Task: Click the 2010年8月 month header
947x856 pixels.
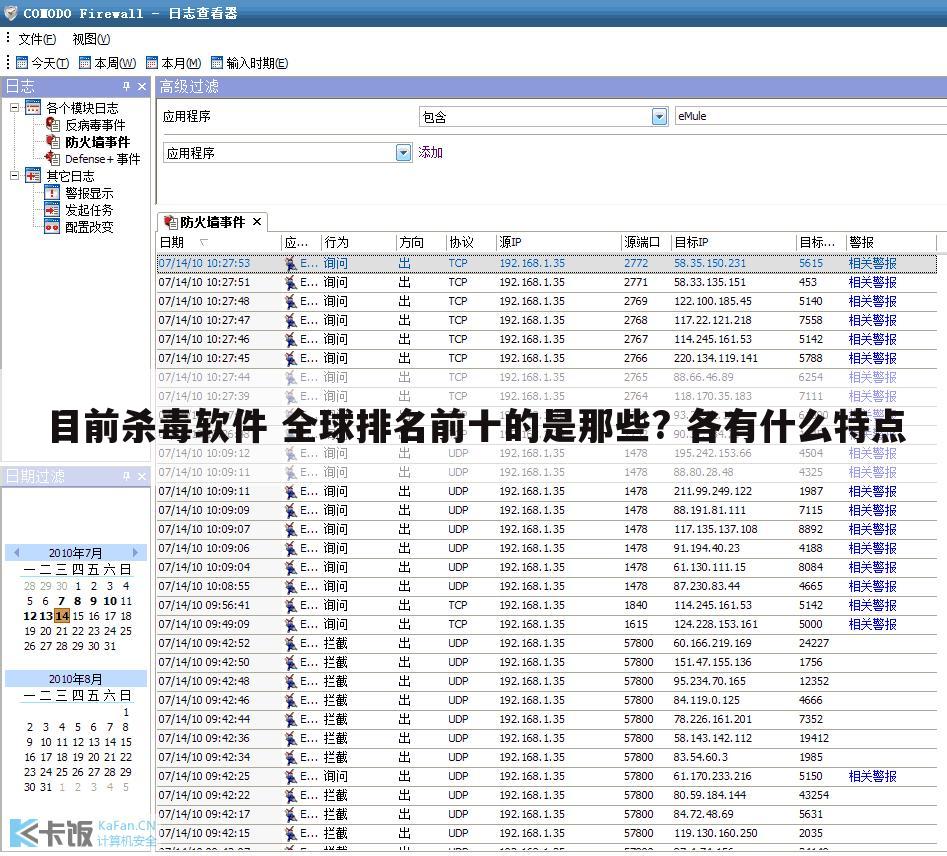Action: pyautogui.click(x=75, y=679)
